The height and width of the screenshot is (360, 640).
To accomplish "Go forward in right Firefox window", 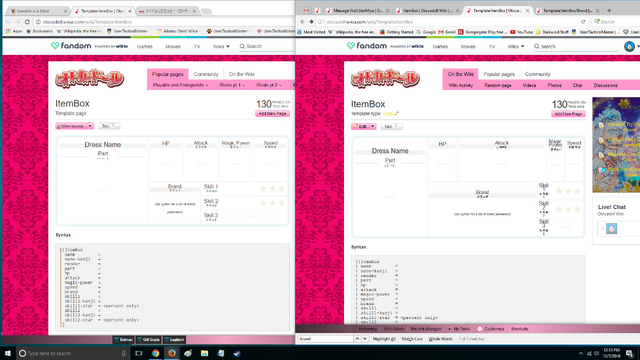I will 311,22.
